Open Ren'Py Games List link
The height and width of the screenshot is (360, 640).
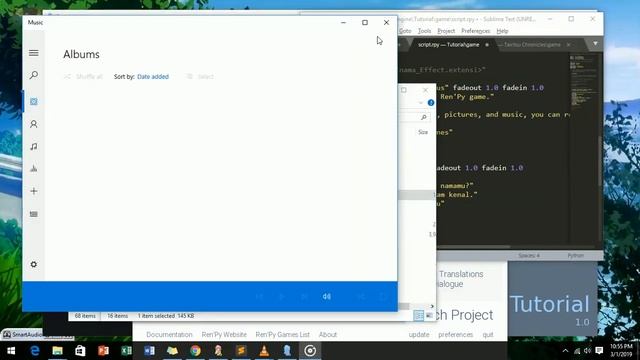click(x=282, y=335)
